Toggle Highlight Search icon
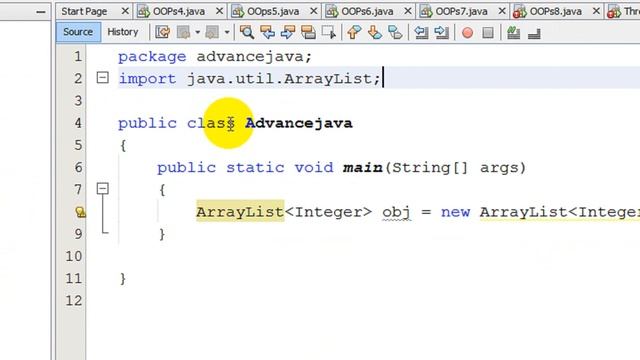This screenshot has width=640, height=360. click(x=308, y=32)
